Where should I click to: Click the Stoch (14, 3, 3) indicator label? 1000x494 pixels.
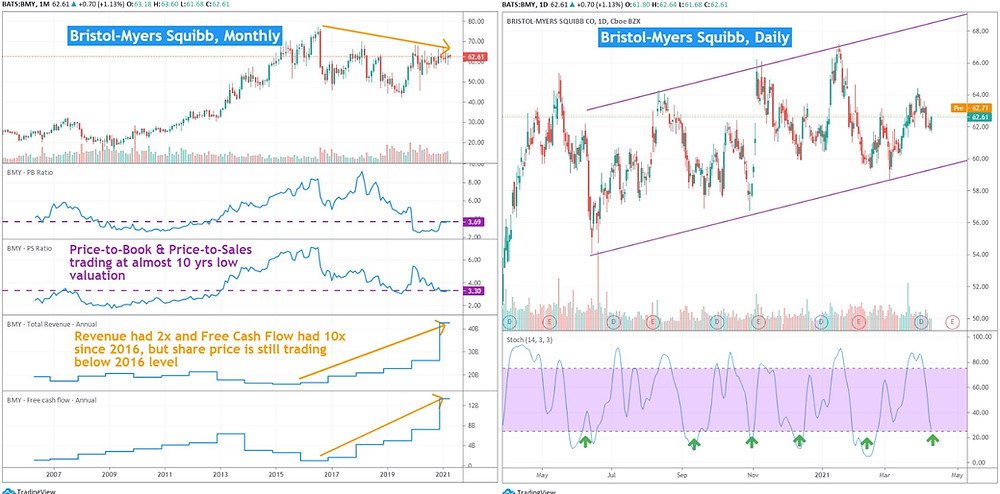click(529, 341)
